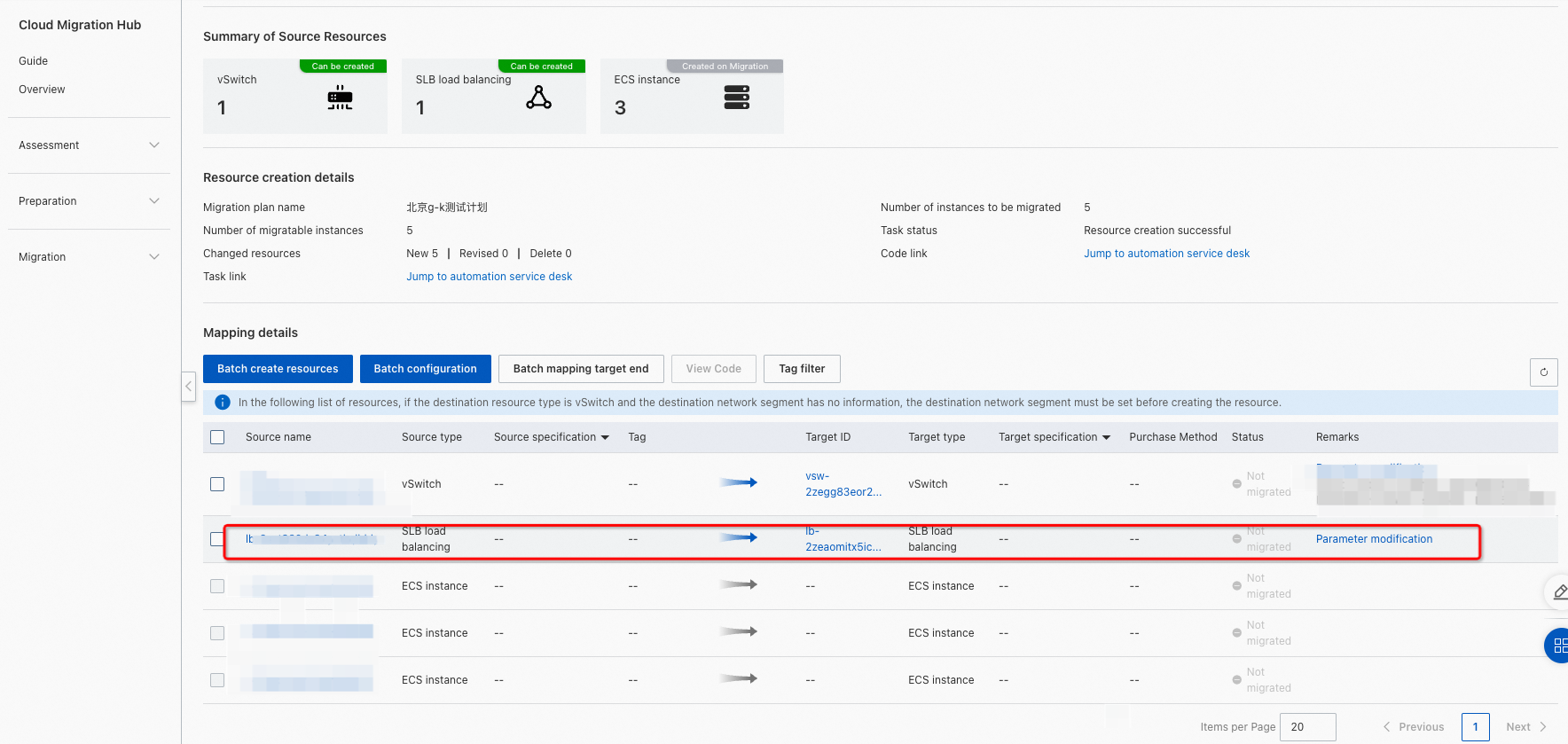Click Parameter modification in SLB row
Screen dimensions: 1568x744
pyautogui.click(x=1374, y=539)
